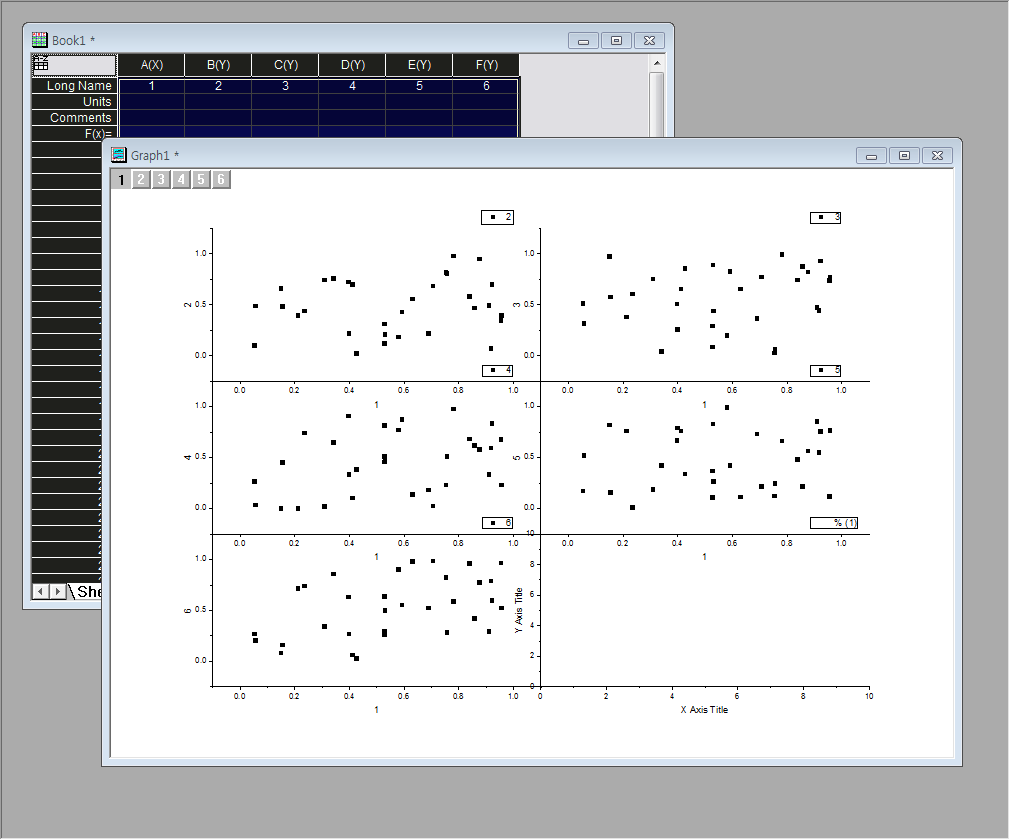Go to next sheet tab arrow in Book1

(57, 591)
